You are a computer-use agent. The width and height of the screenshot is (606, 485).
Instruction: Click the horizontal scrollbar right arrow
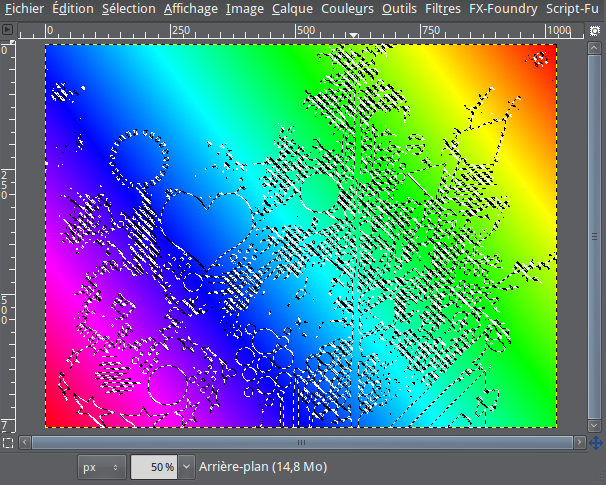click(578, 441)
